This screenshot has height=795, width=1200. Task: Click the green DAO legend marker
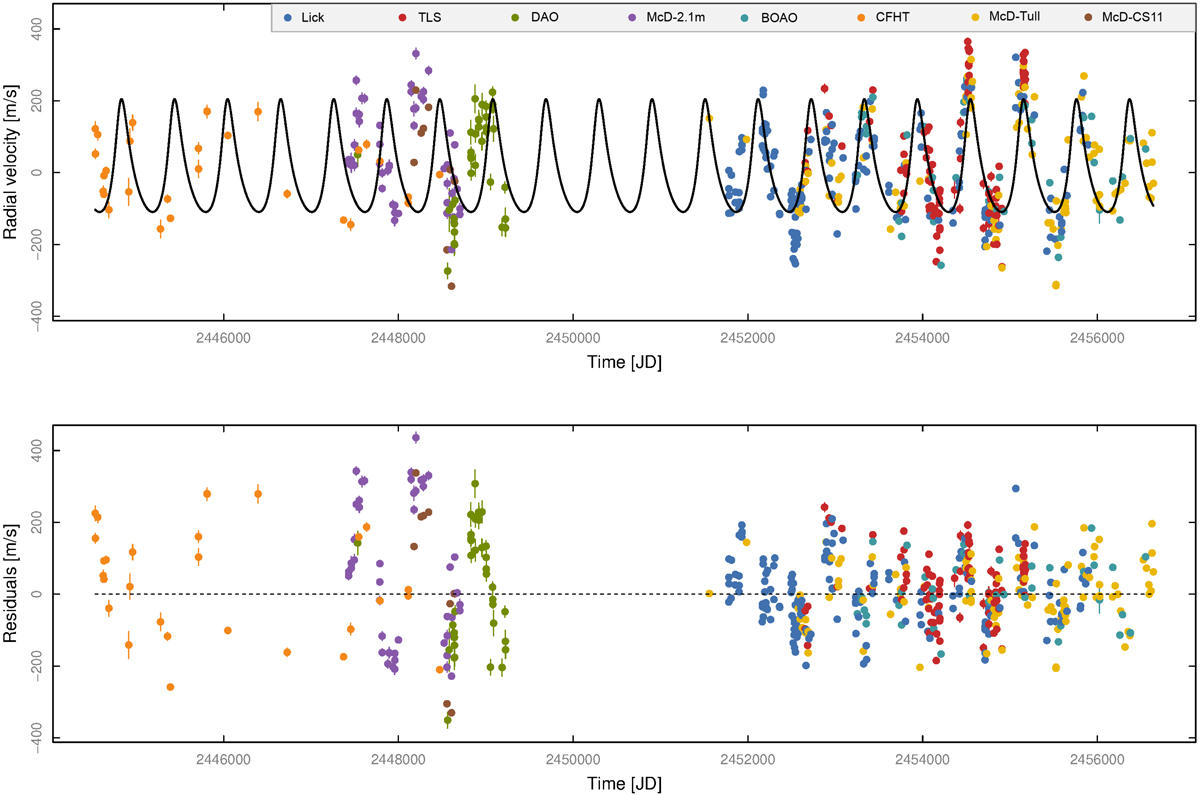(x=516, y=18)
